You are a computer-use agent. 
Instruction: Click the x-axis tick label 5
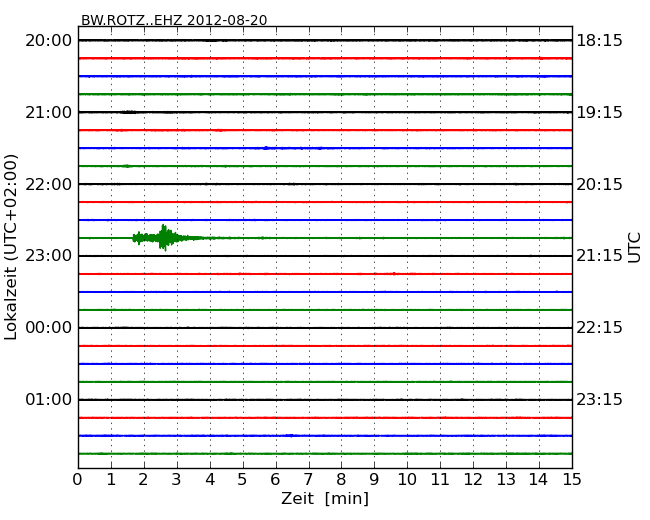click(x=243, y=479)
